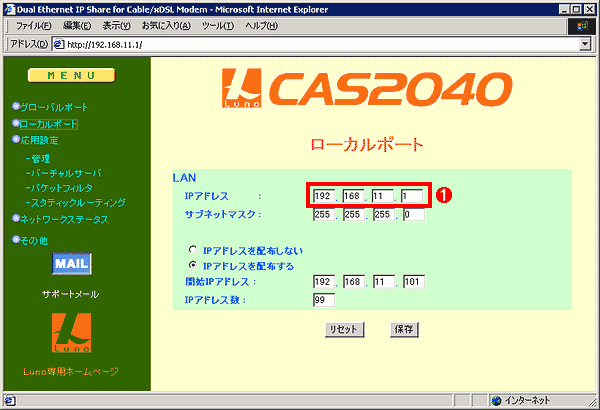Click the IP address fourth octet field 1
Viewport: 600px width, 410px height.
(412, 196)
